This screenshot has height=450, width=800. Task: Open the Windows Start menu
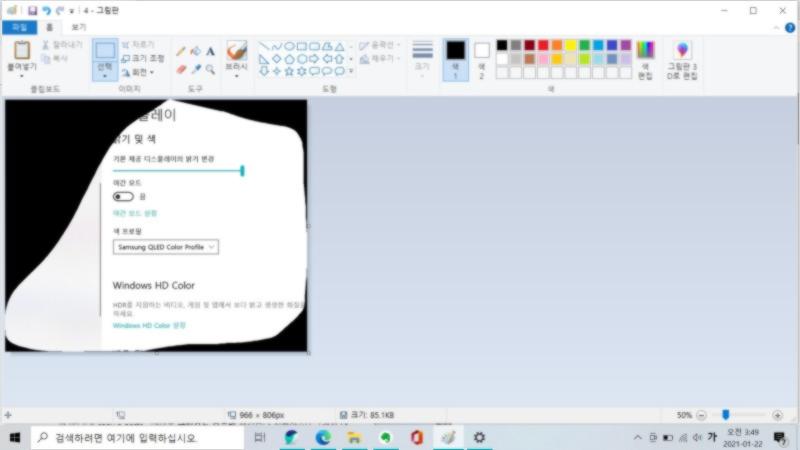[x=15, y=438]
